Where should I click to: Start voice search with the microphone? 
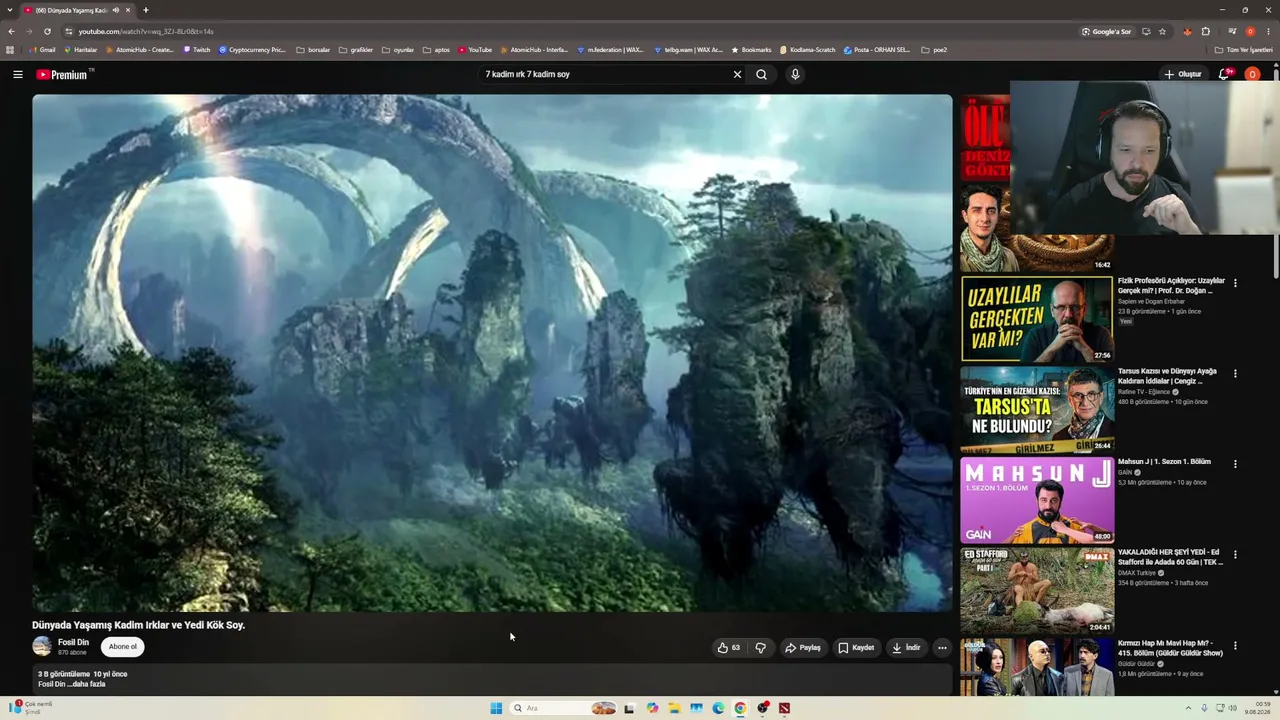795,74
